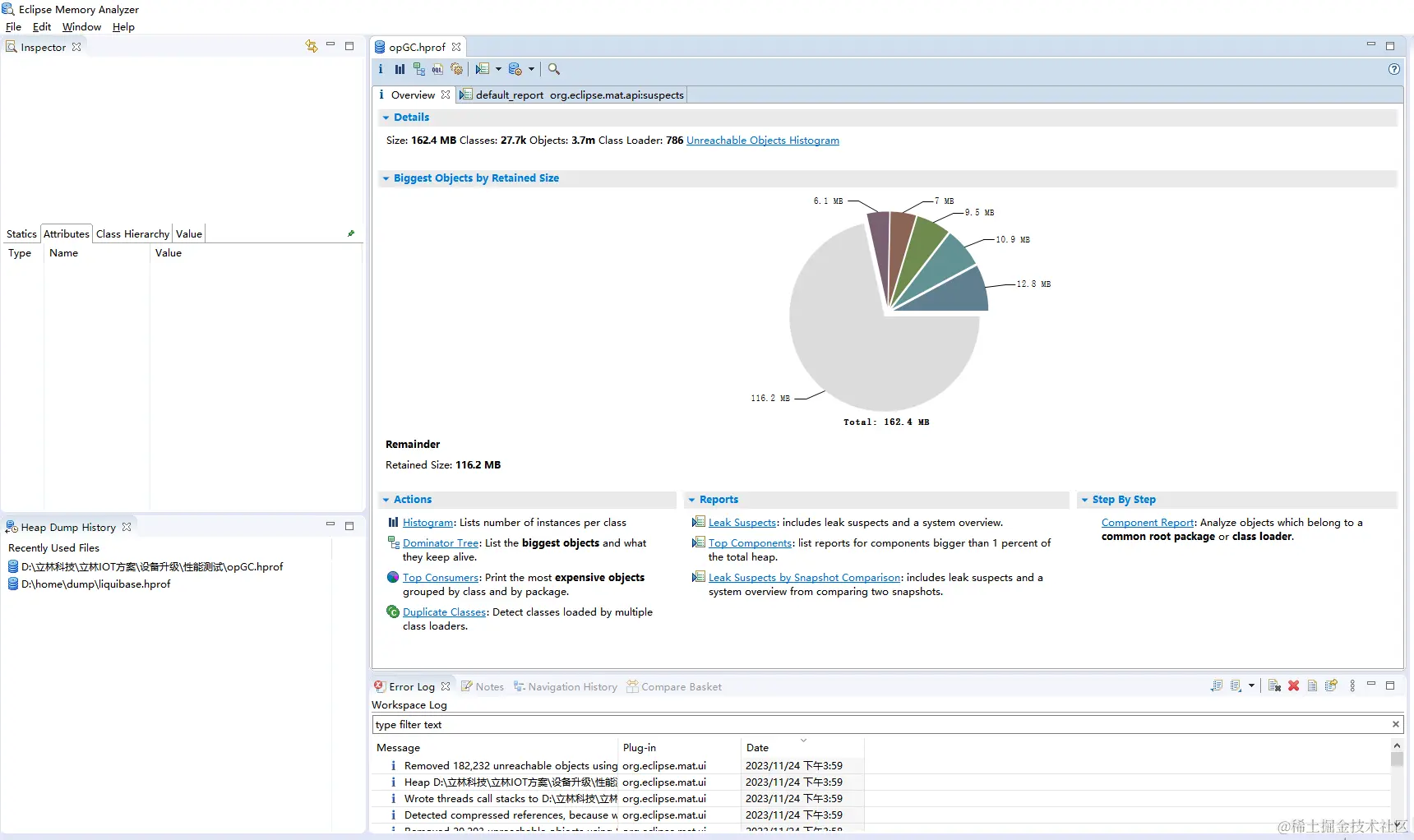Select the 10.9 MB pie slice
The width and height of the screenshot is (1414, 840).
(x=946, y=261)
